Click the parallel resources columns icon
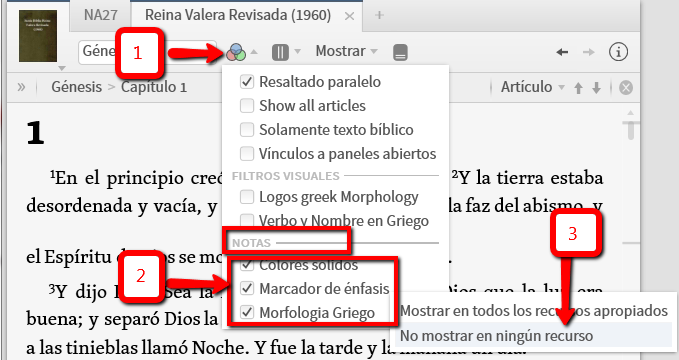The height and width of the screenshot is (360, 679). coord(280,52)
